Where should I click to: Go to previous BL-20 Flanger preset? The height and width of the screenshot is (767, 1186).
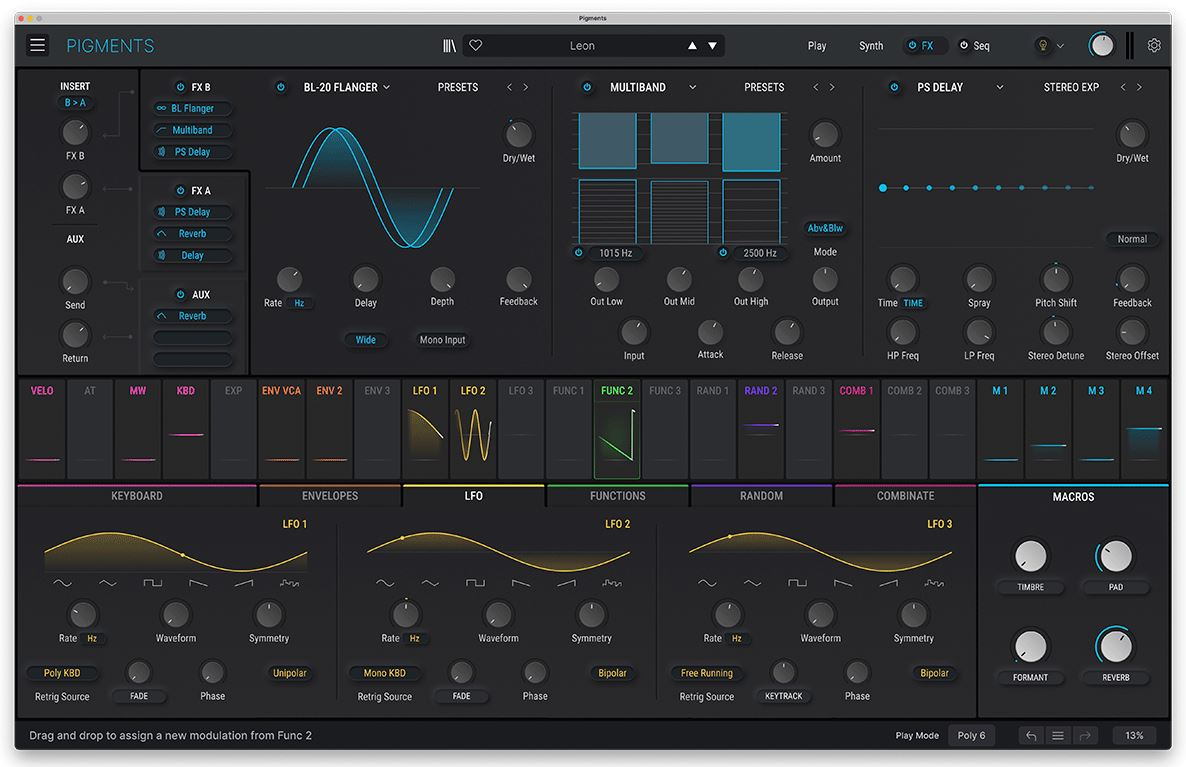pyautogui.click(x=510, y=87)
